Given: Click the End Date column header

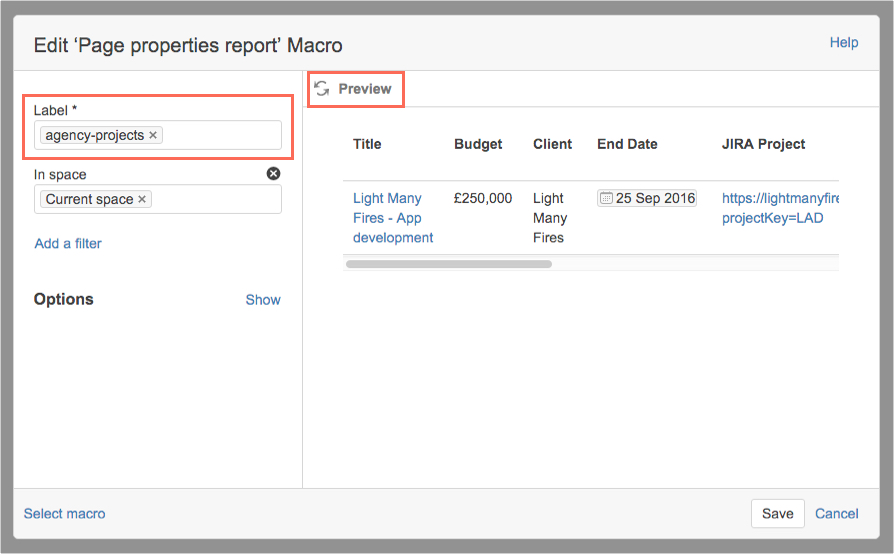Looking at the screenshot, I should [x=627, y=144].
